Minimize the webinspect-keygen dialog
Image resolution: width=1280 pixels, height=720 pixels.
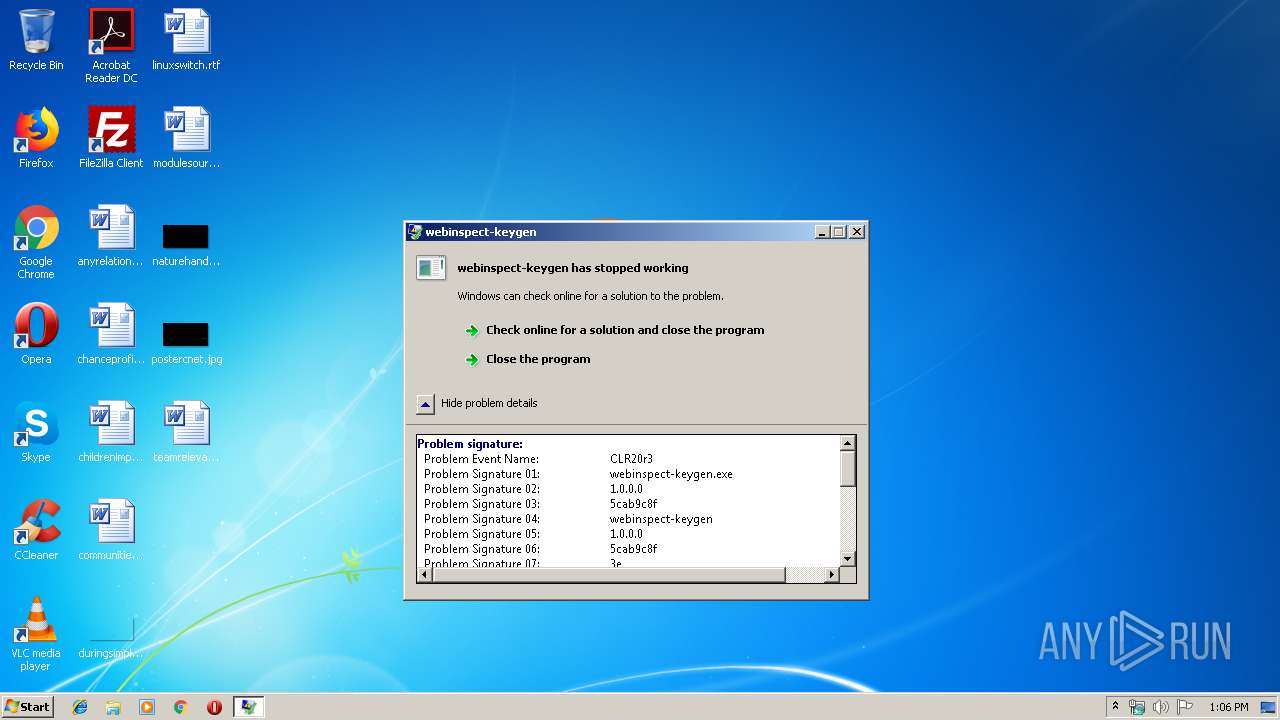(x=822, y=232)
